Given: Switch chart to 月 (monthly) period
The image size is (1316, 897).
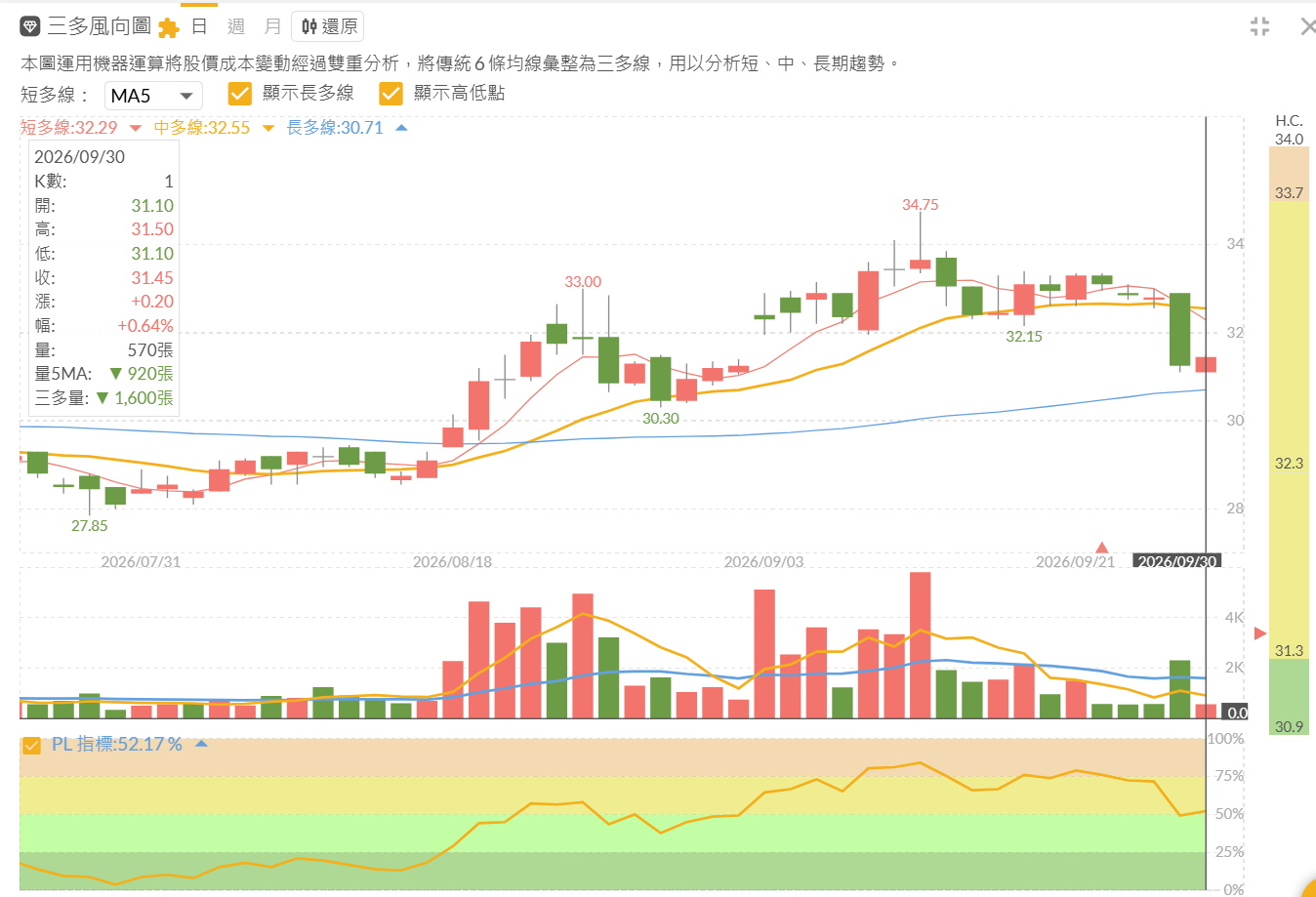Looking at the screenshot, I should pyautogui.click(x=272, y=26).
